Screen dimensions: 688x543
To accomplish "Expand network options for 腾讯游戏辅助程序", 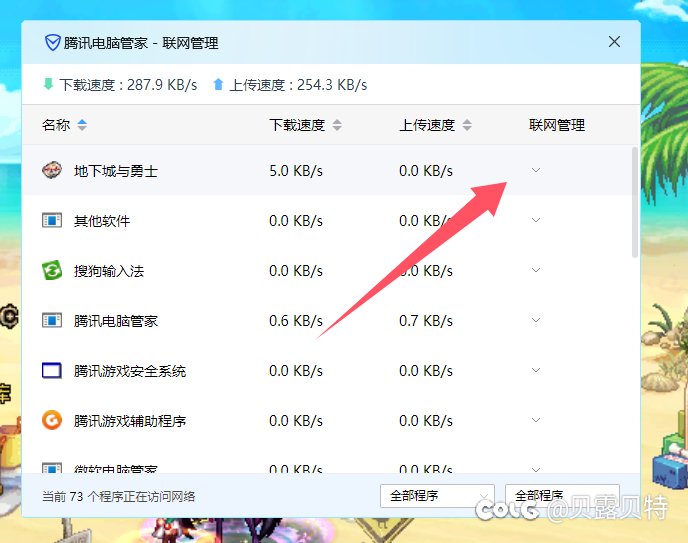I will point(536,420).
